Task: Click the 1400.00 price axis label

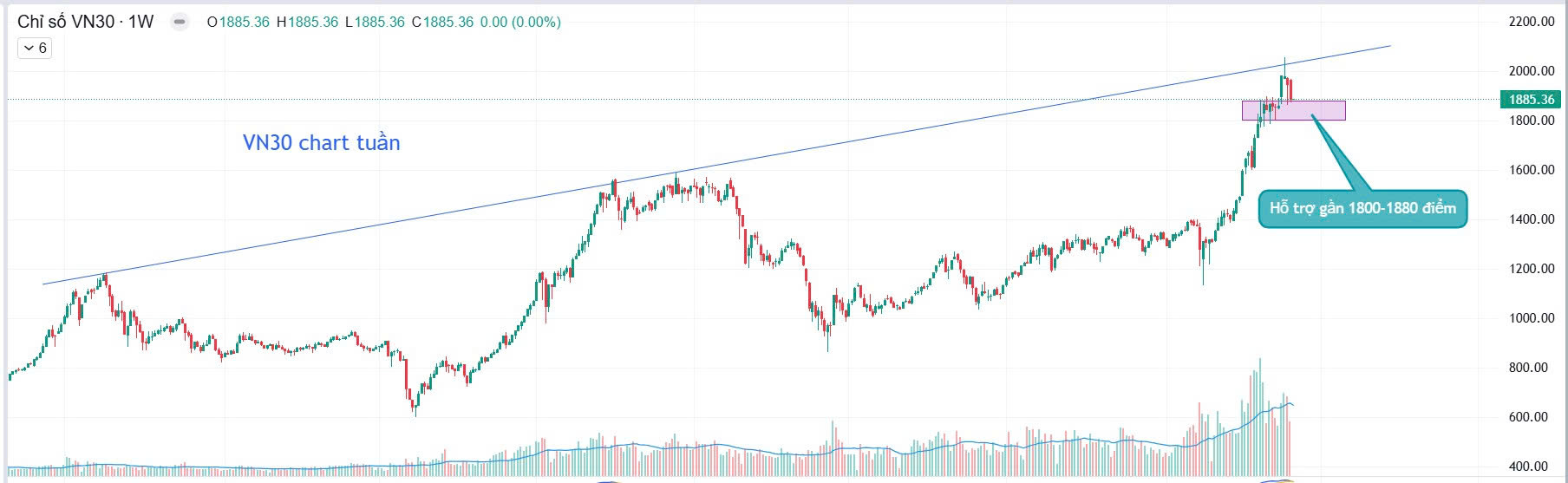Action: coord(1532,219)
